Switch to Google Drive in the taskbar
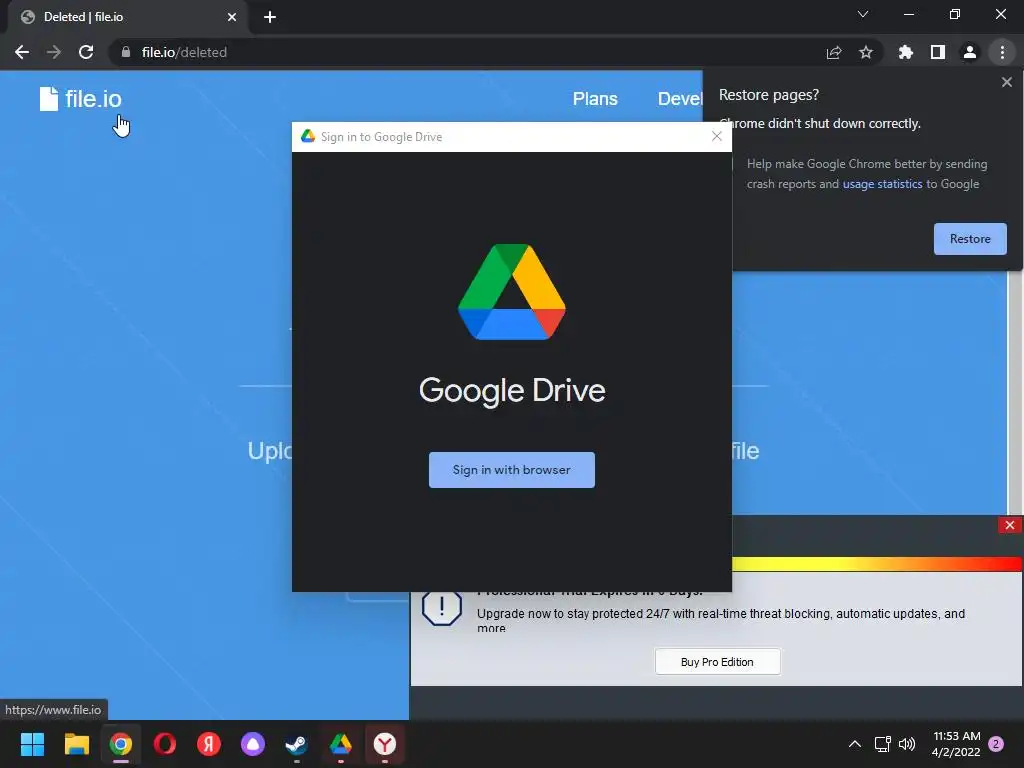 click(340, 744)
